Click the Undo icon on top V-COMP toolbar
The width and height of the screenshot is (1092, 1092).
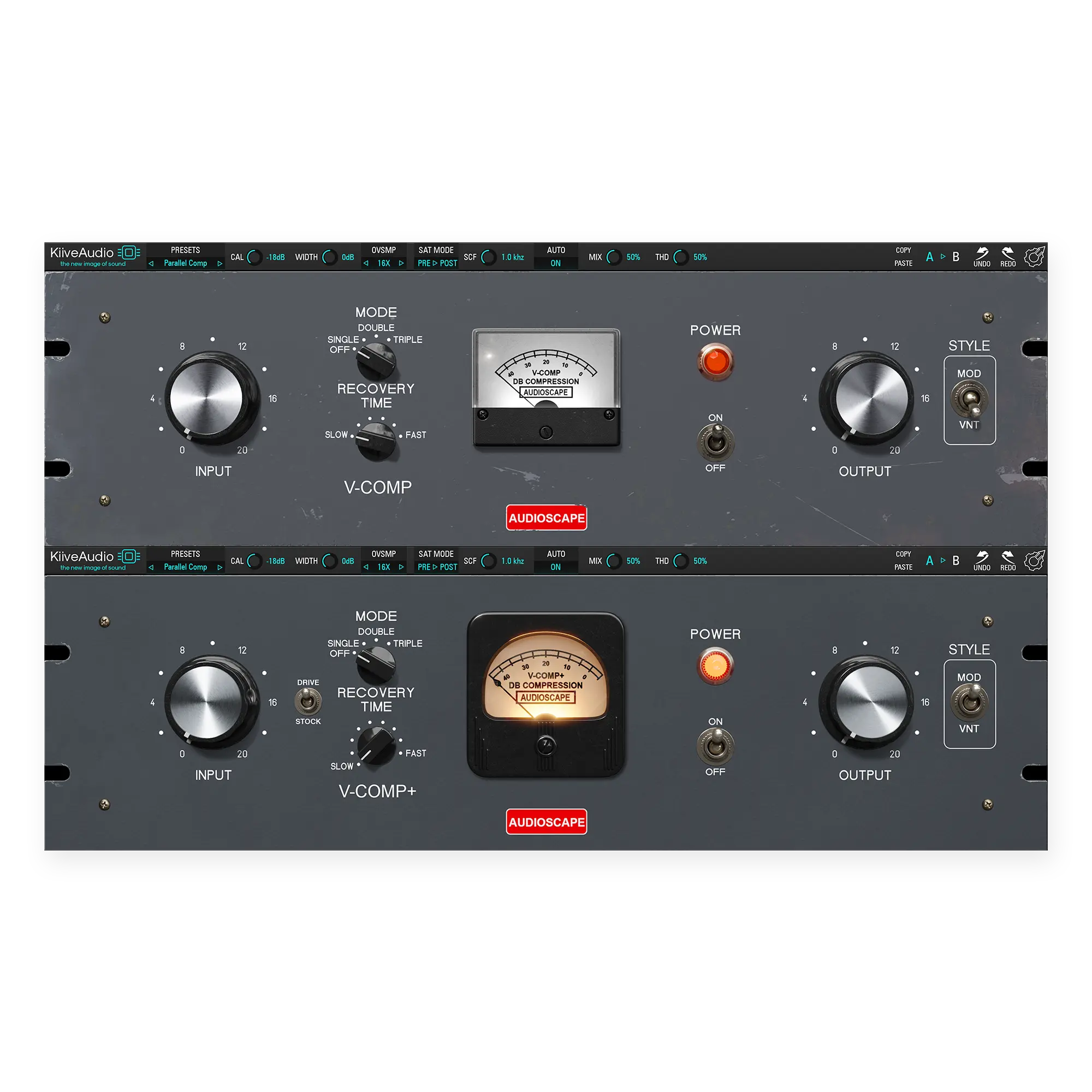(982, 254)
